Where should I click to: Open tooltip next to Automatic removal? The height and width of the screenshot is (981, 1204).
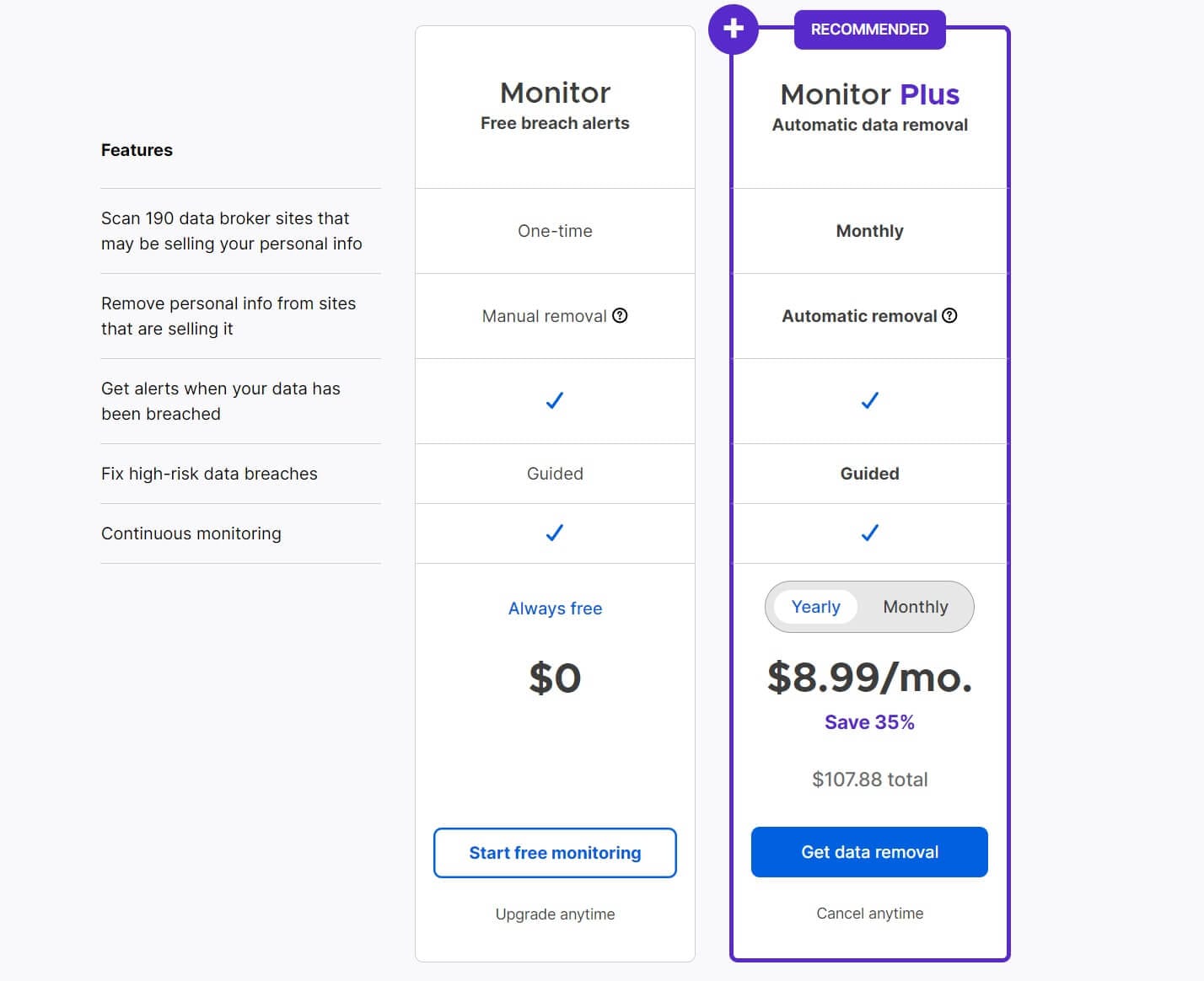point(949,316)
